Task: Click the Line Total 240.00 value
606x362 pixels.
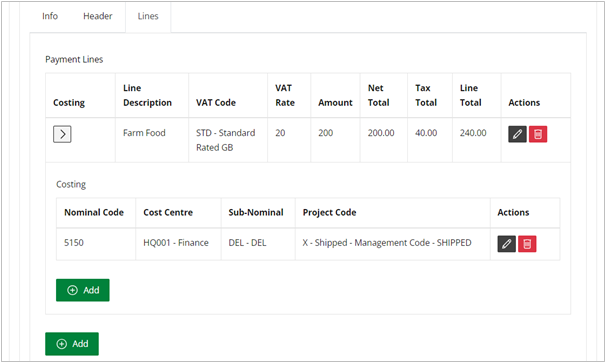Action: (x=473, y=133)
